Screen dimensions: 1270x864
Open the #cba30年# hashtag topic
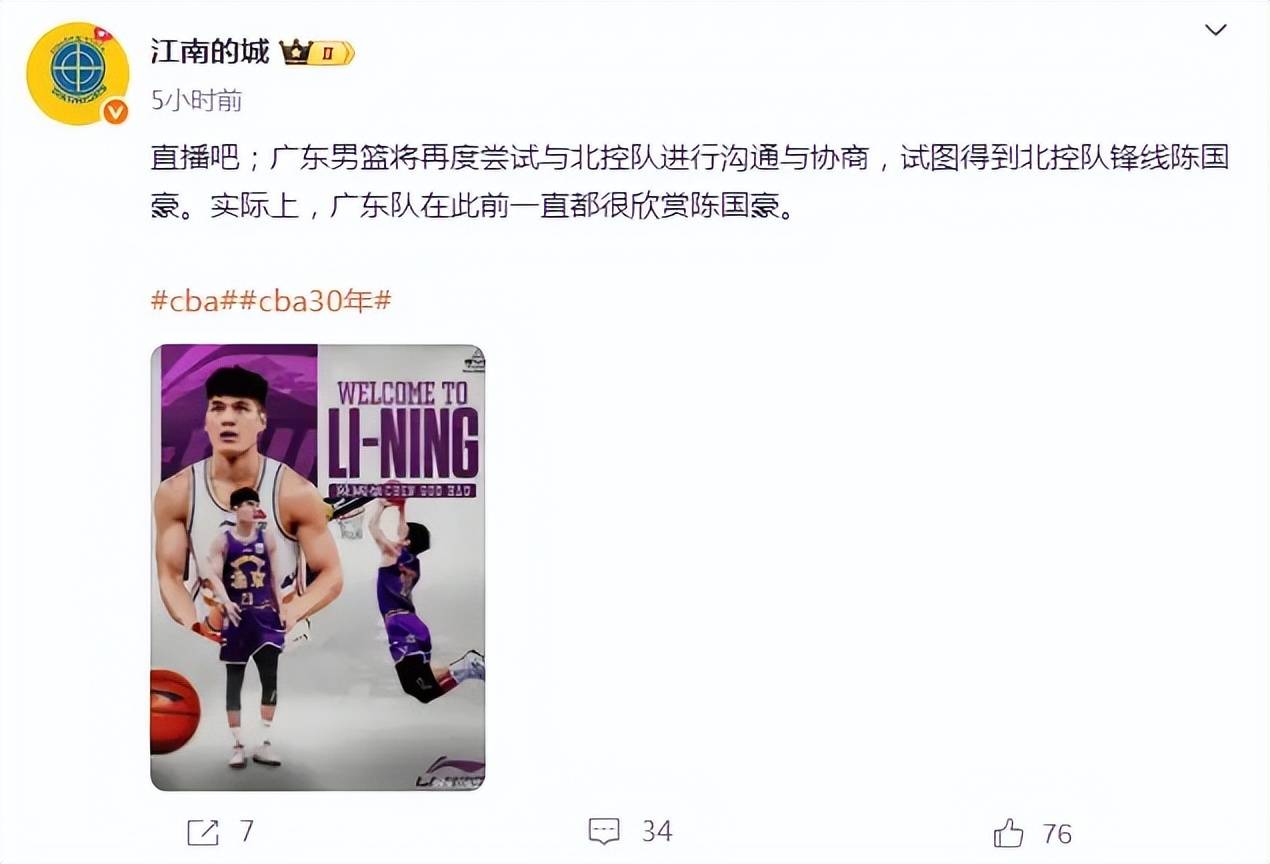(311, 301)
